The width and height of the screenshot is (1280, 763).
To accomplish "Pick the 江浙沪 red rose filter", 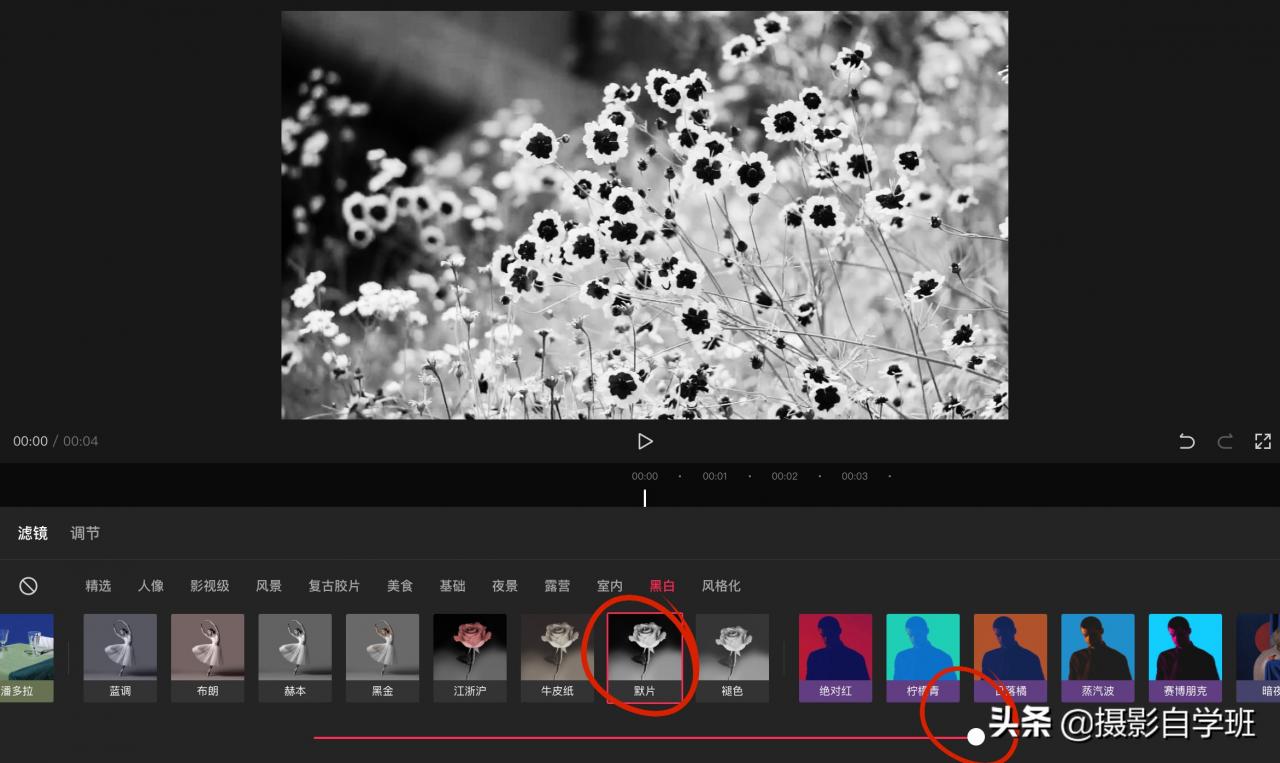I will coord(470,657).
